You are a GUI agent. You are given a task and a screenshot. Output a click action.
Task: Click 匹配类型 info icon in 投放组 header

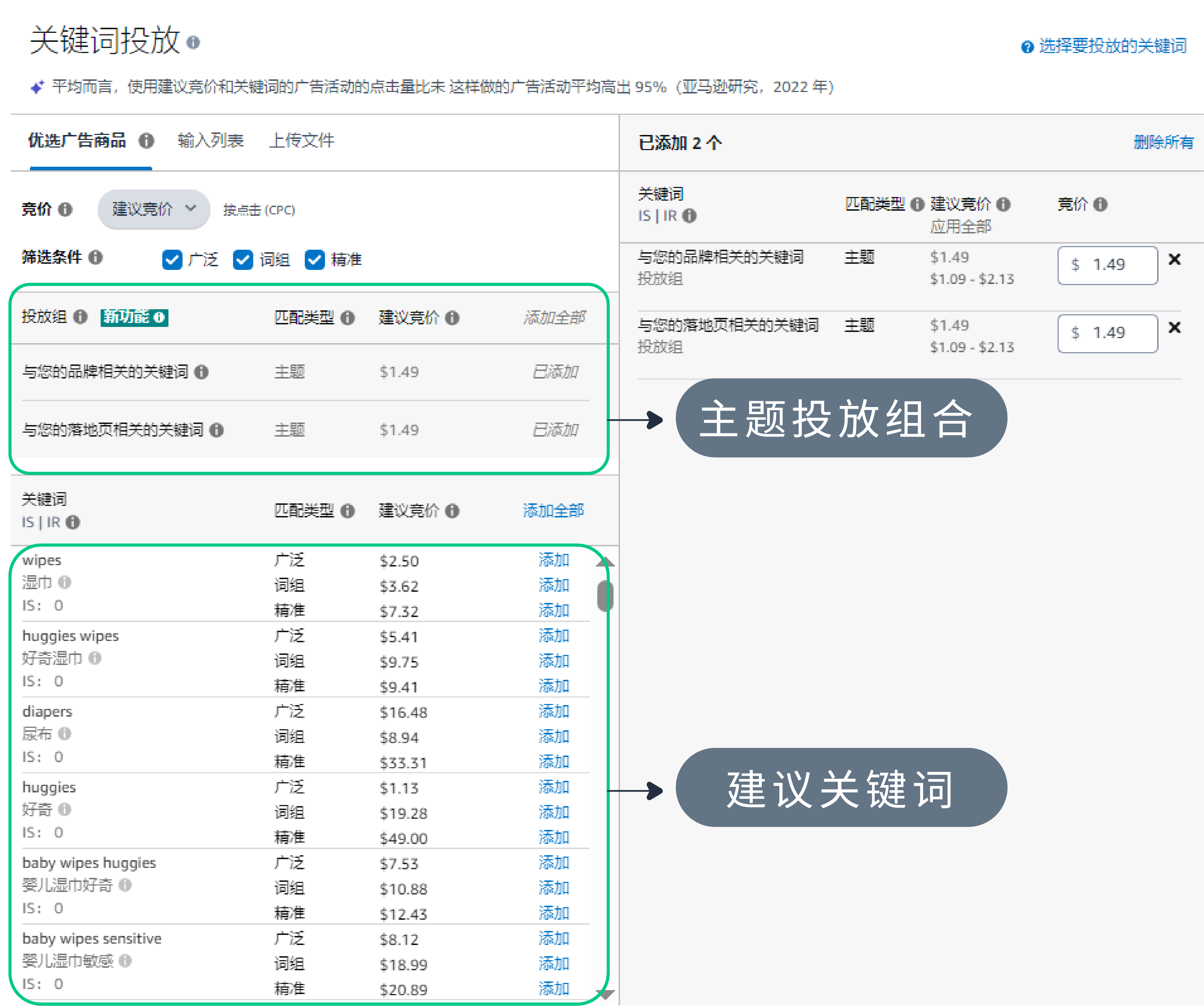(x=347, y=318)
